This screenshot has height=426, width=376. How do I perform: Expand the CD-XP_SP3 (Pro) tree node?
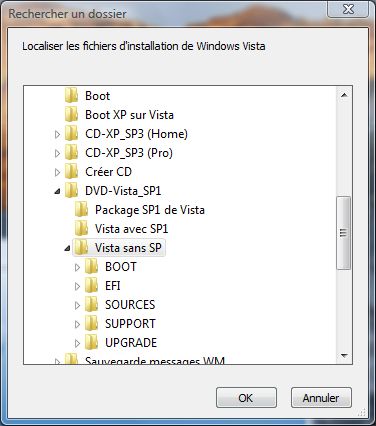tap(57, 153)
